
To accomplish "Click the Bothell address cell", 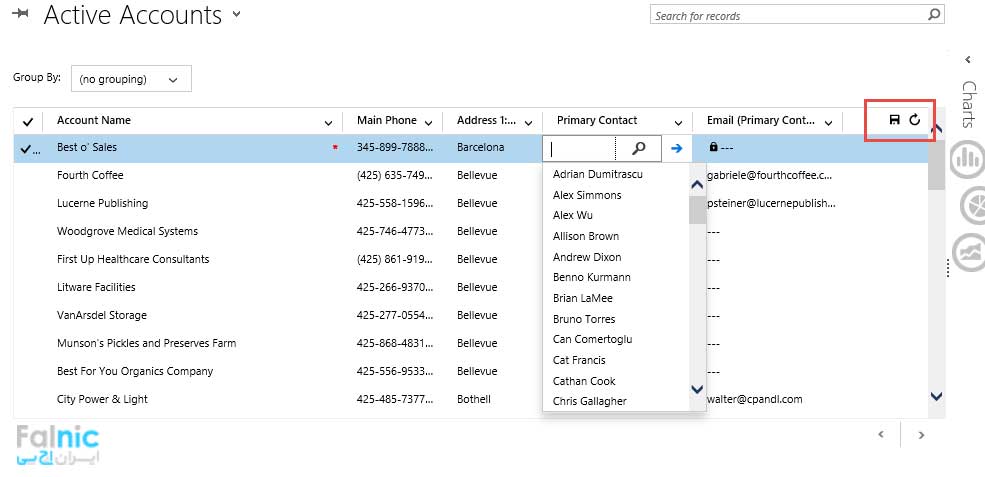I will pos(474,399).
